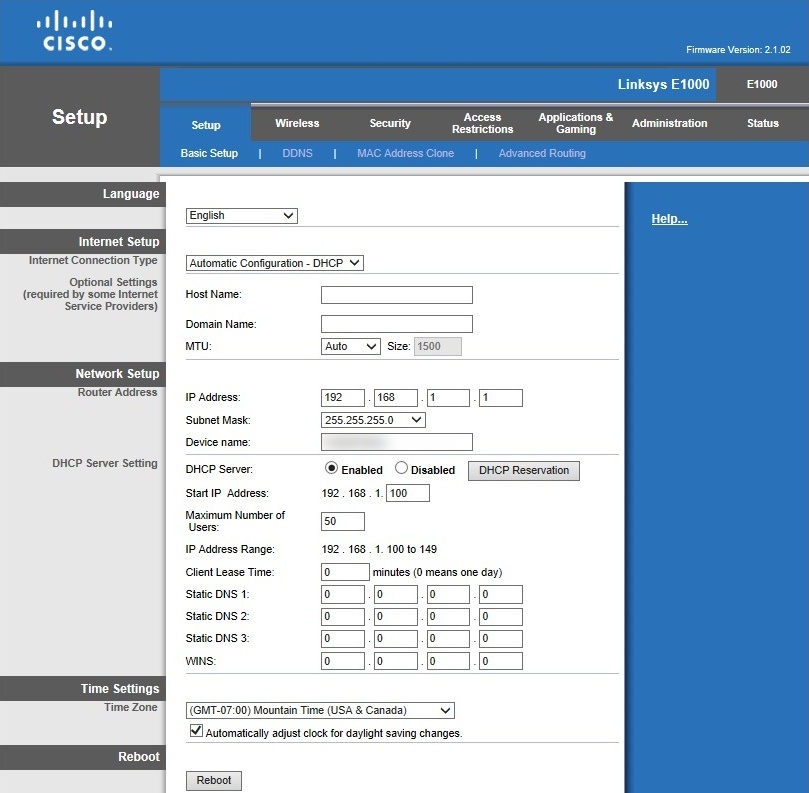The width and height of the screenshot is (809, 793).
Task: Open the Status page
Action: (762, 123)
